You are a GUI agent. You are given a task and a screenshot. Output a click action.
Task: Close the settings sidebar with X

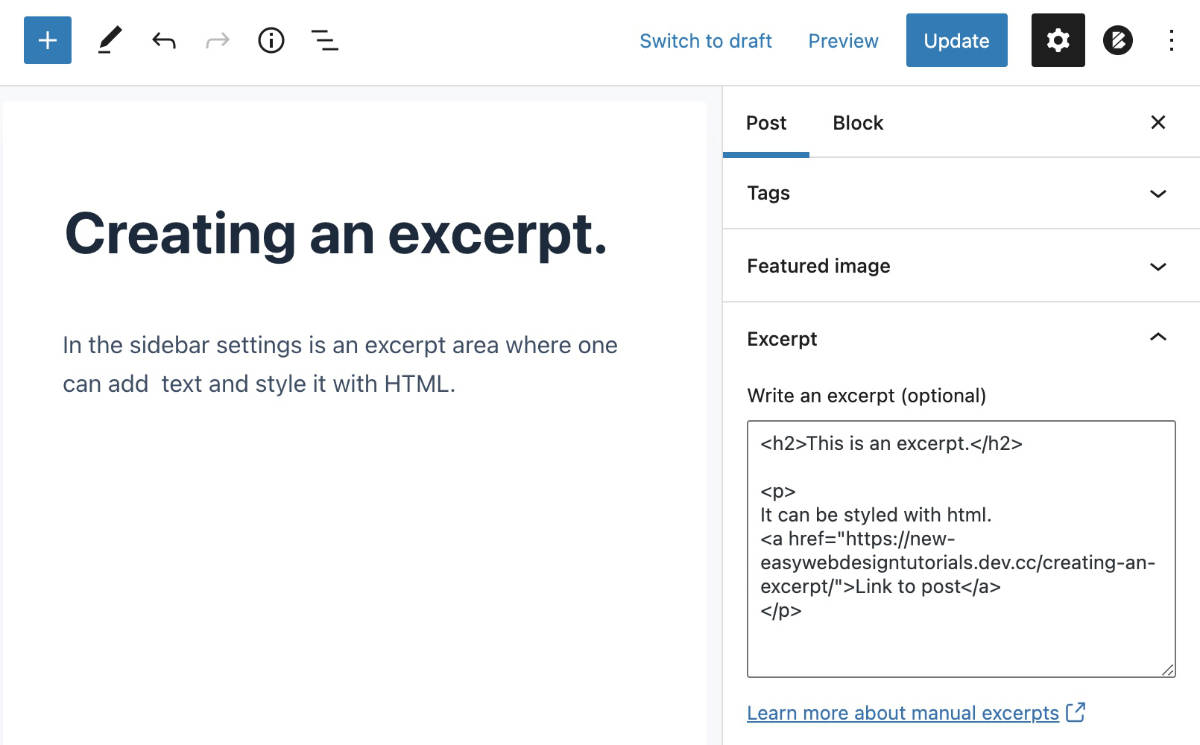1158,122
